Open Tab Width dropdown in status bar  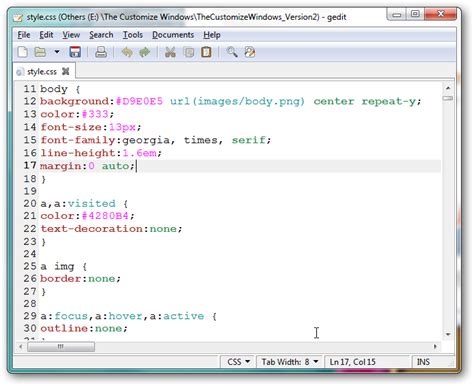[x=289, y=362]
